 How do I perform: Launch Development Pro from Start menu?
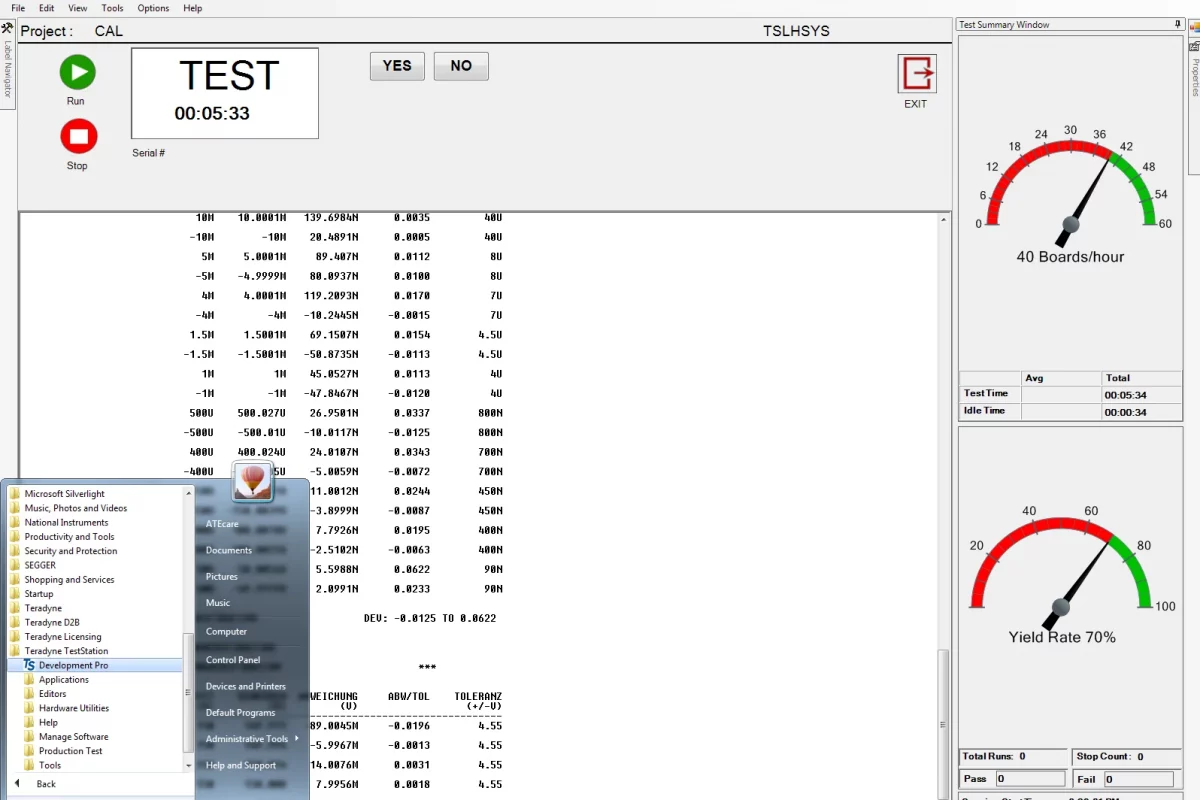click(73, 665)
